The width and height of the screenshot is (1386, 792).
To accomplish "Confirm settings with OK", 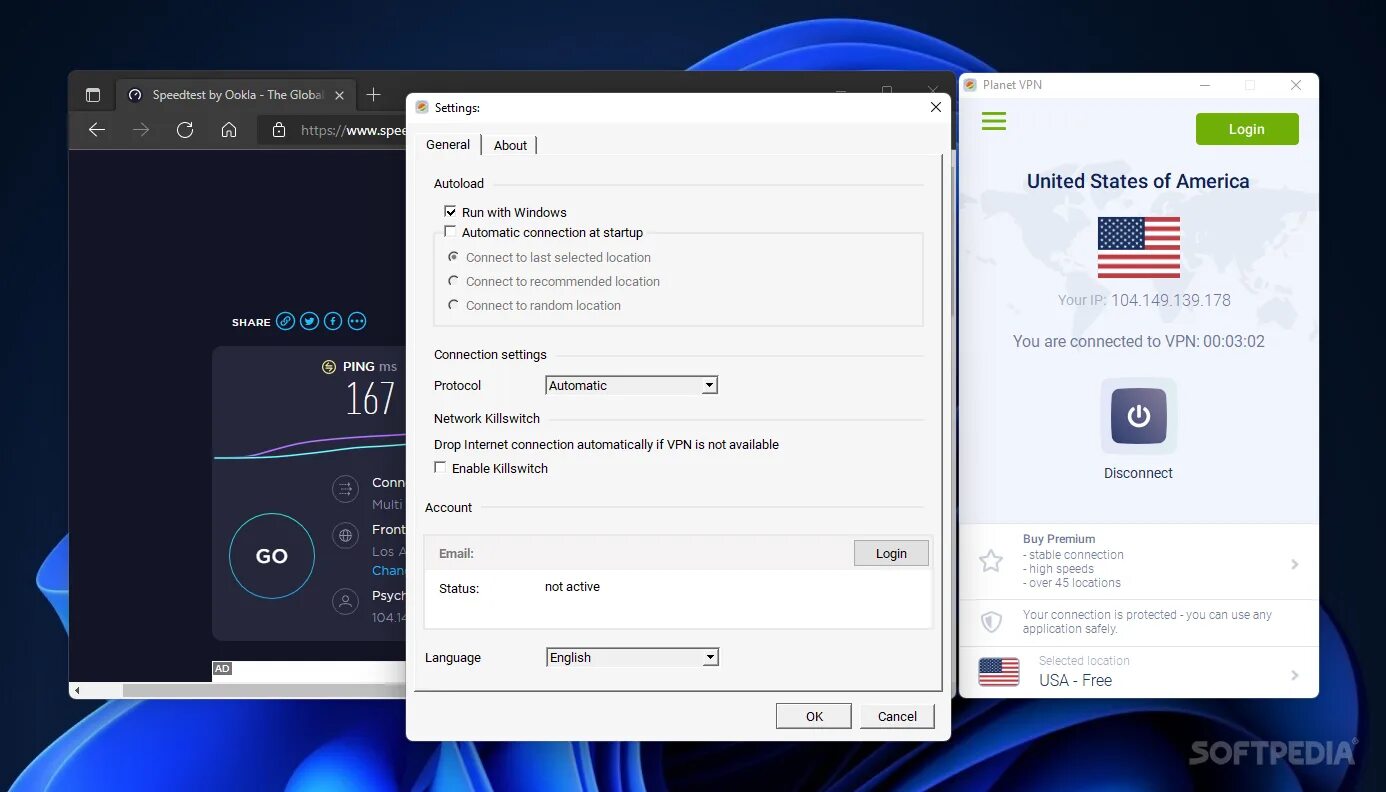I will 814,716.
